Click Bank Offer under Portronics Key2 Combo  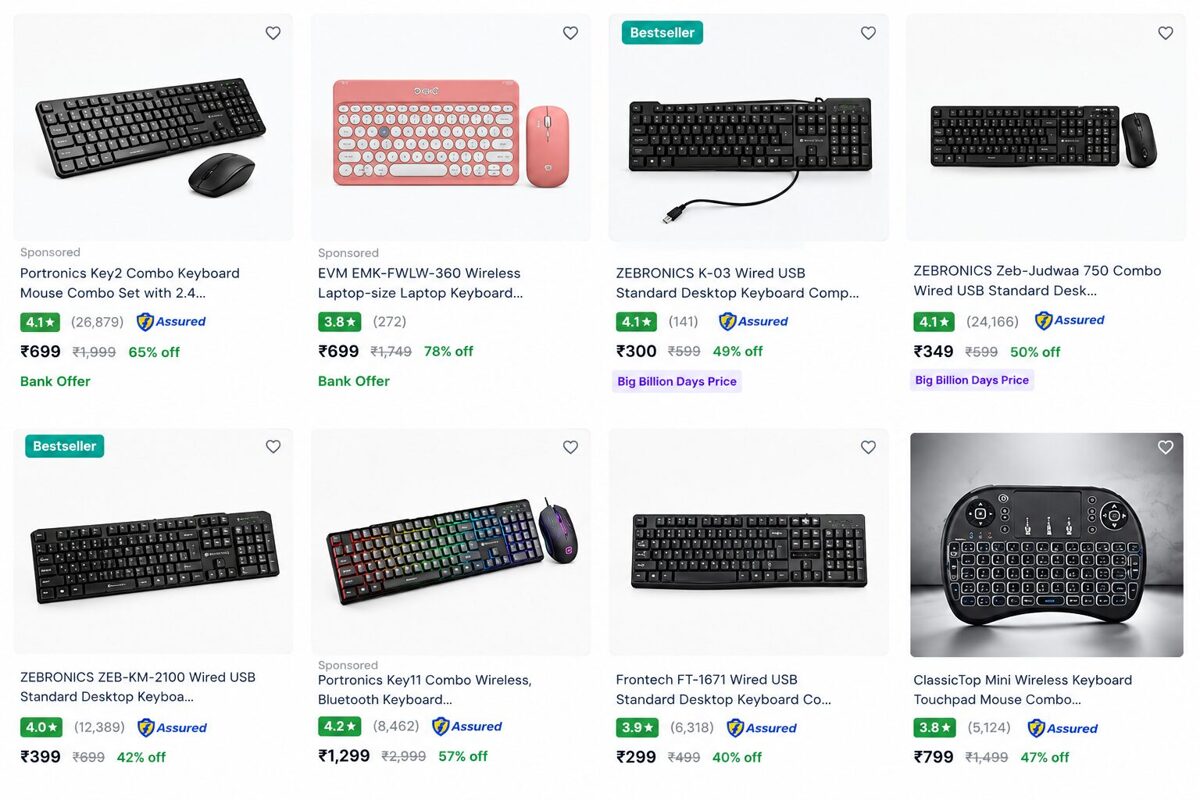pyautogui.click(x=55, y=381)
